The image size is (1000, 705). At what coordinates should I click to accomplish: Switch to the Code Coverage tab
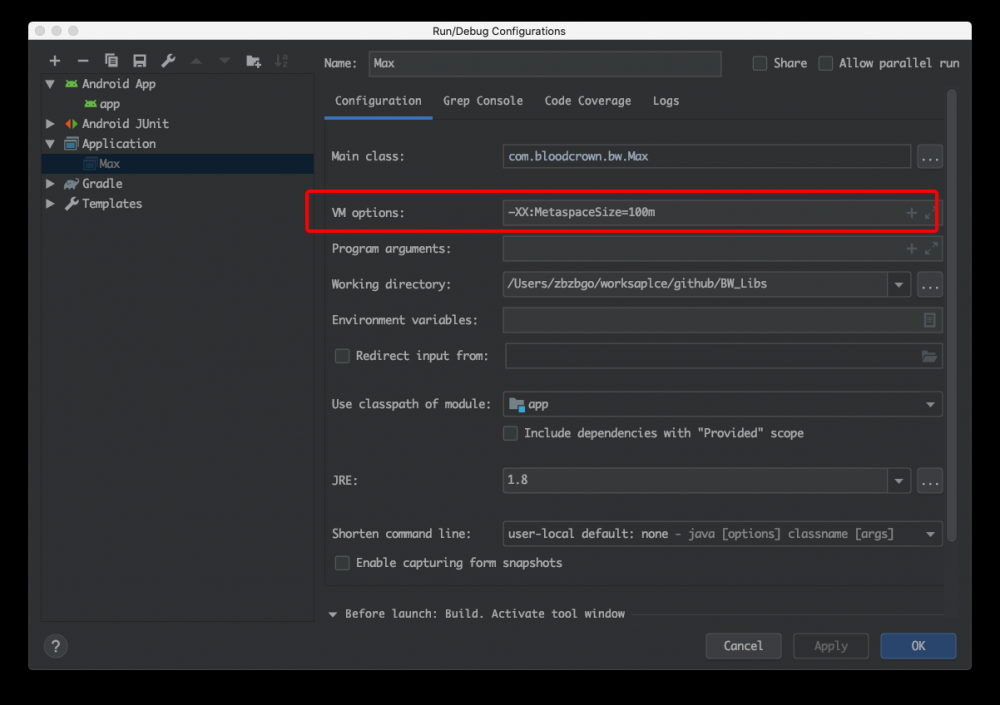point(587,101)
